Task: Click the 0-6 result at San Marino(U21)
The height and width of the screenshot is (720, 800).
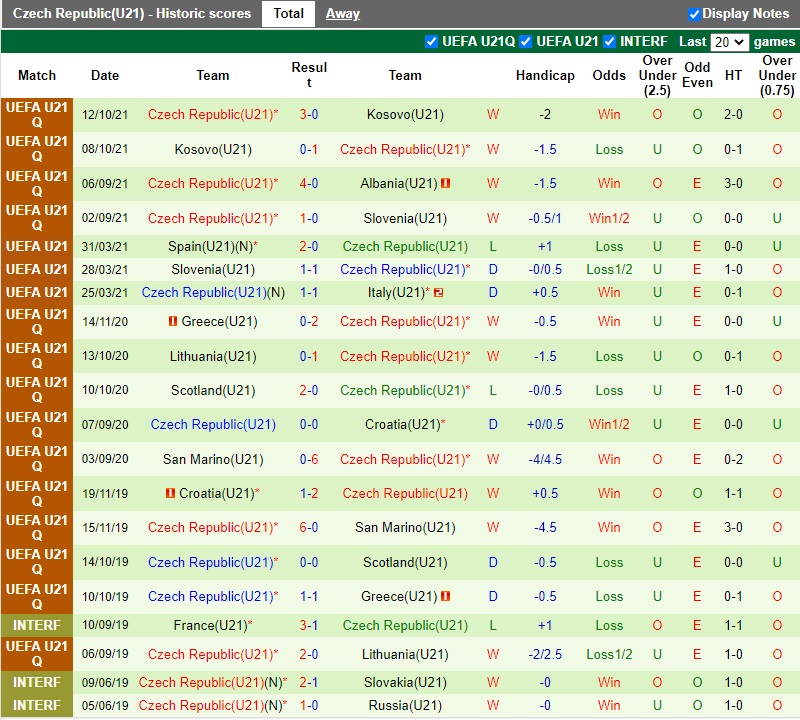Action: point(309,459)
